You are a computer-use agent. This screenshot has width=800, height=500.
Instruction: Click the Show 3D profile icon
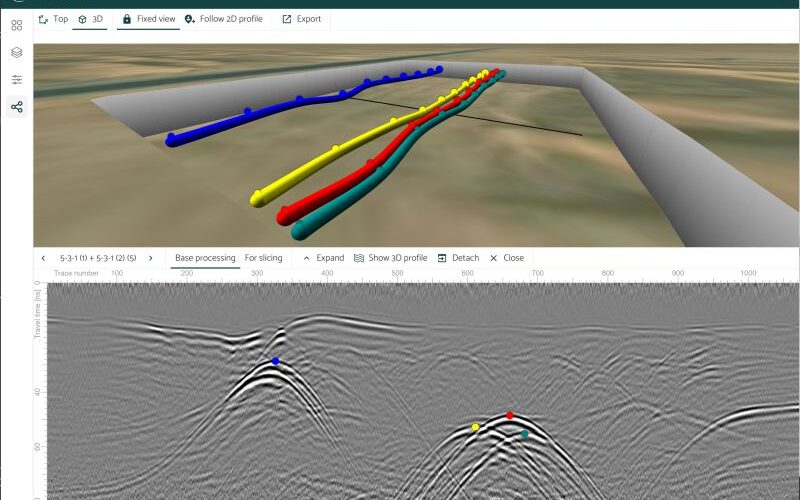click(359, 258)
